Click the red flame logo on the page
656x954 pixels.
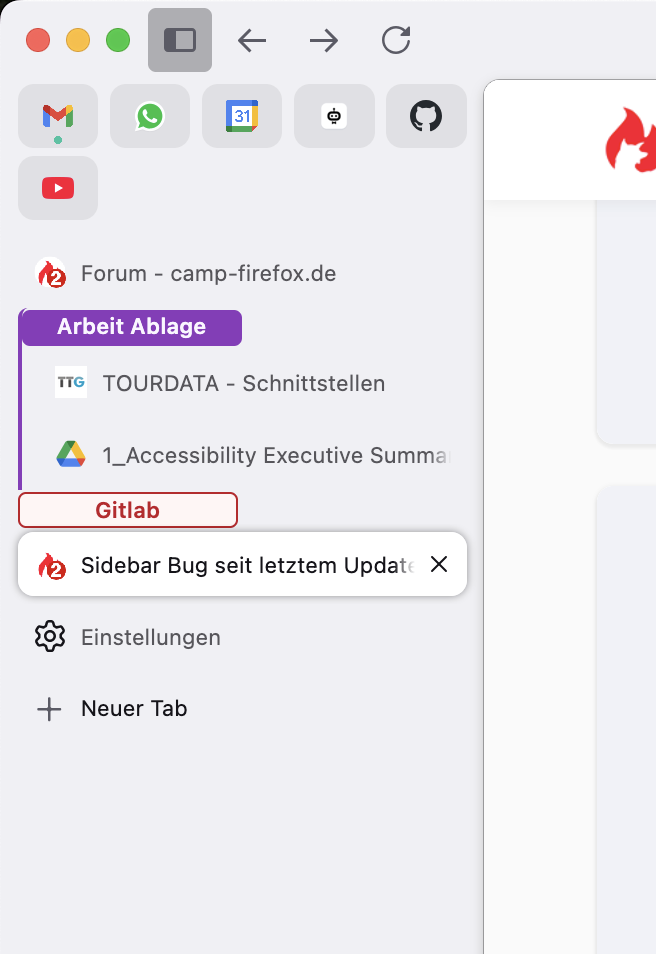(630, 142)
